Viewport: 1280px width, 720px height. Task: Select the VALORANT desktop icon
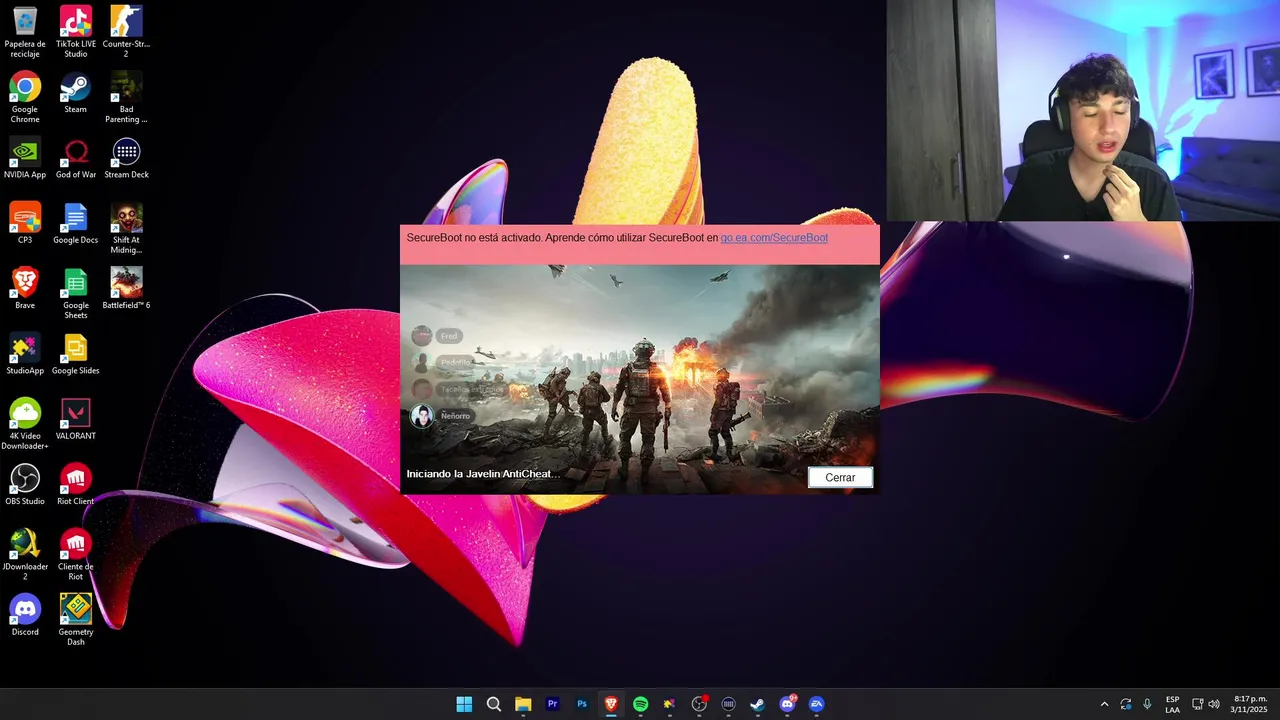point(76,419)
